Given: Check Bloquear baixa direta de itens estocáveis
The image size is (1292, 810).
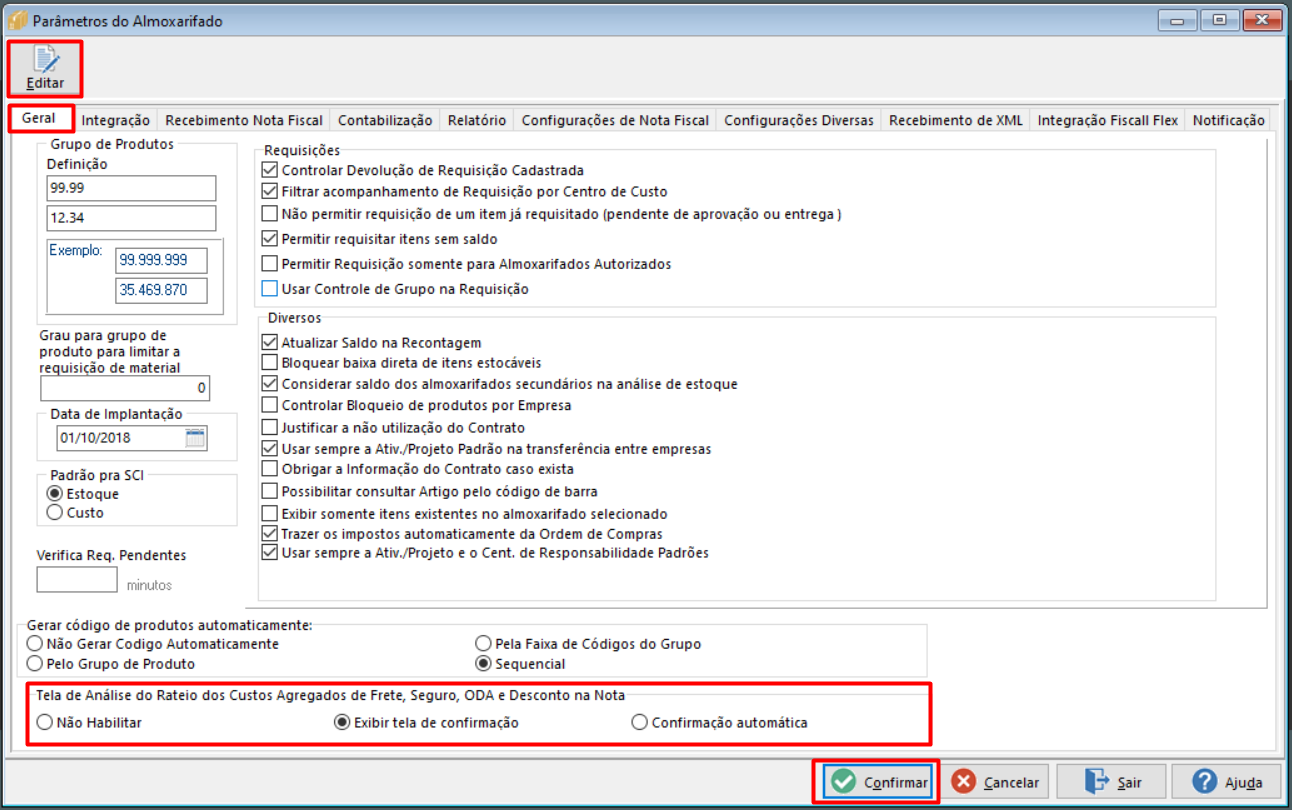Looking at the screenshot, I should (x=269, y=362).
